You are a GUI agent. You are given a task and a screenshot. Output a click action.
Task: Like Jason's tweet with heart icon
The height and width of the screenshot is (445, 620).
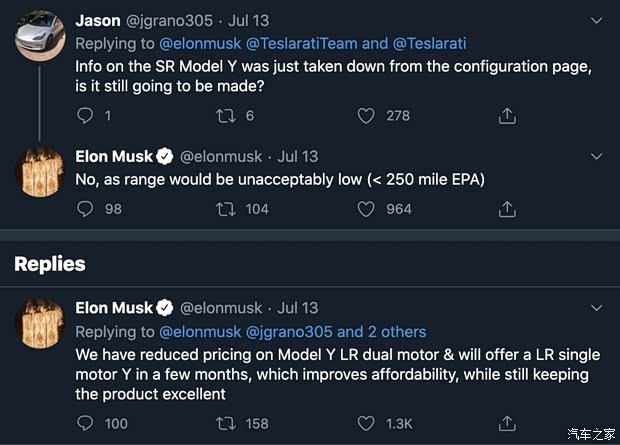[366, 116]
